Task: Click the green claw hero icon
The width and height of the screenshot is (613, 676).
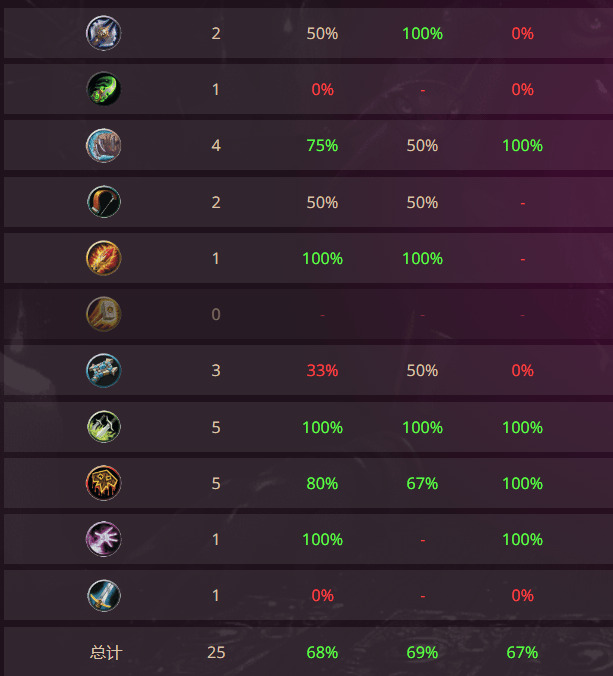Action: pos(103,89)
